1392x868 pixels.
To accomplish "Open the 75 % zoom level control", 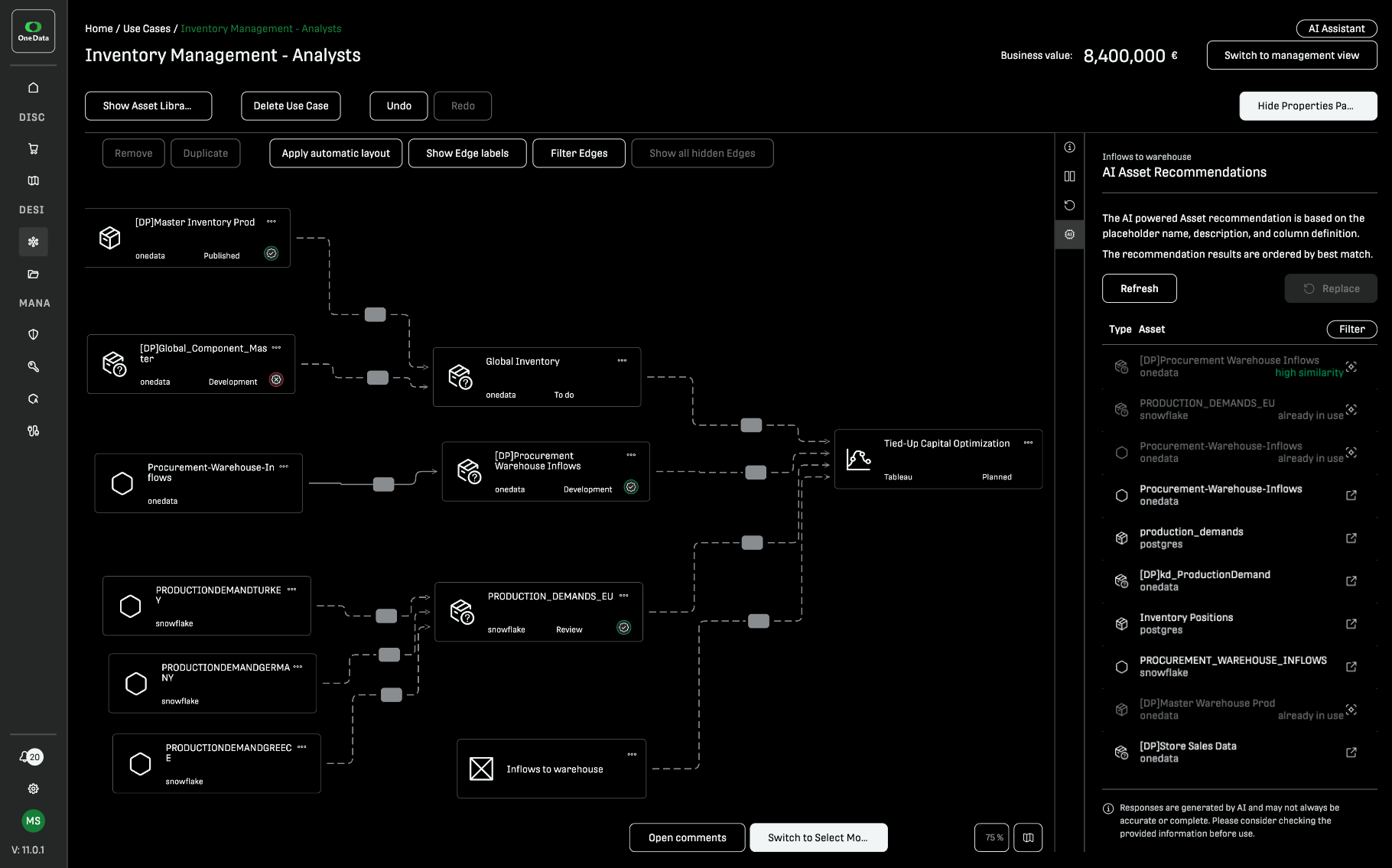I will point(992,837).
